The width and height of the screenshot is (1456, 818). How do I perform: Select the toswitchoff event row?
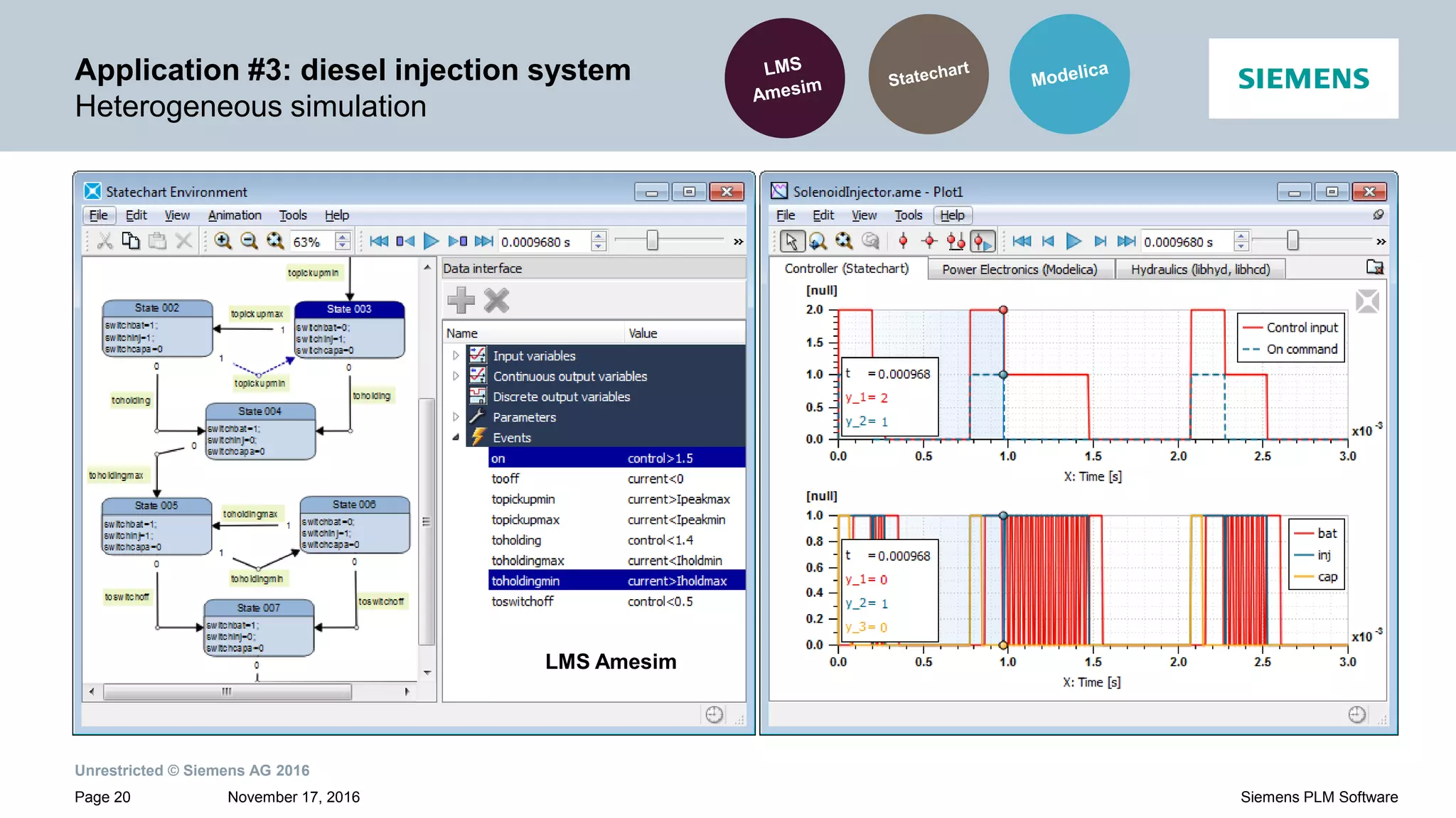(x=523, y=601)
